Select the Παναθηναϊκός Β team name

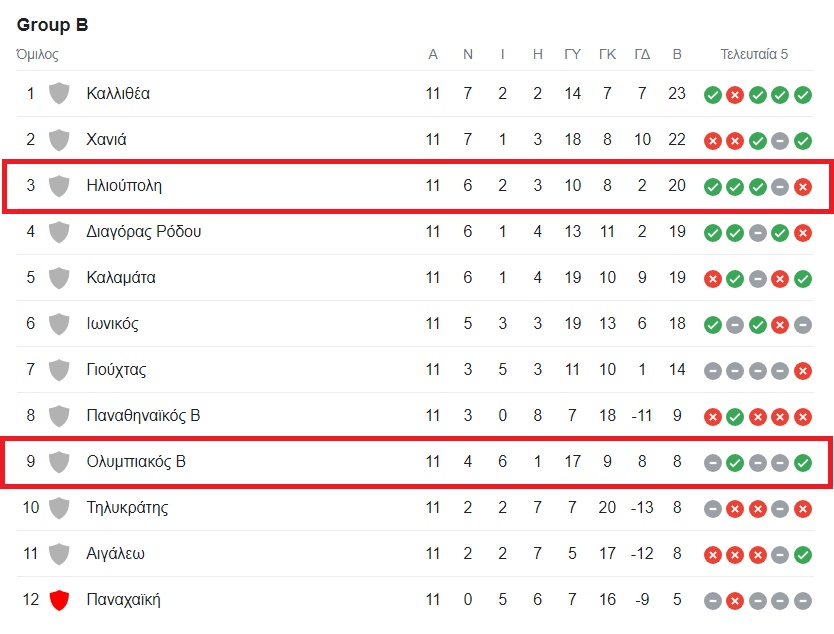143,415
